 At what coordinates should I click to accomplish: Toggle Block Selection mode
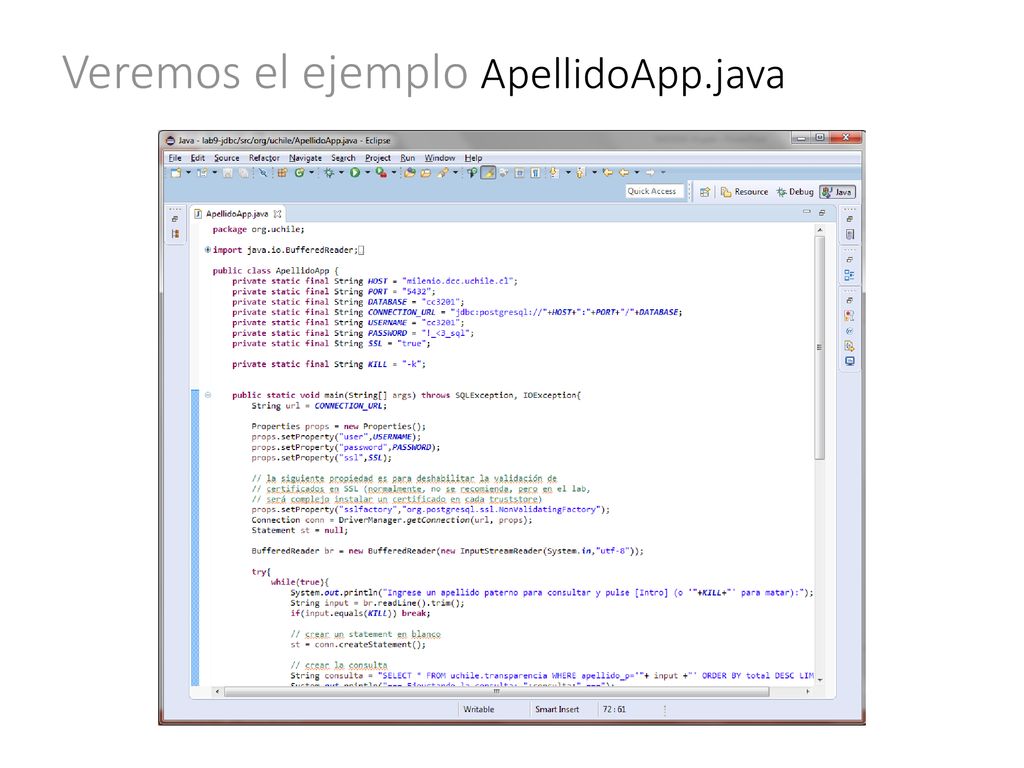(519, 172)
